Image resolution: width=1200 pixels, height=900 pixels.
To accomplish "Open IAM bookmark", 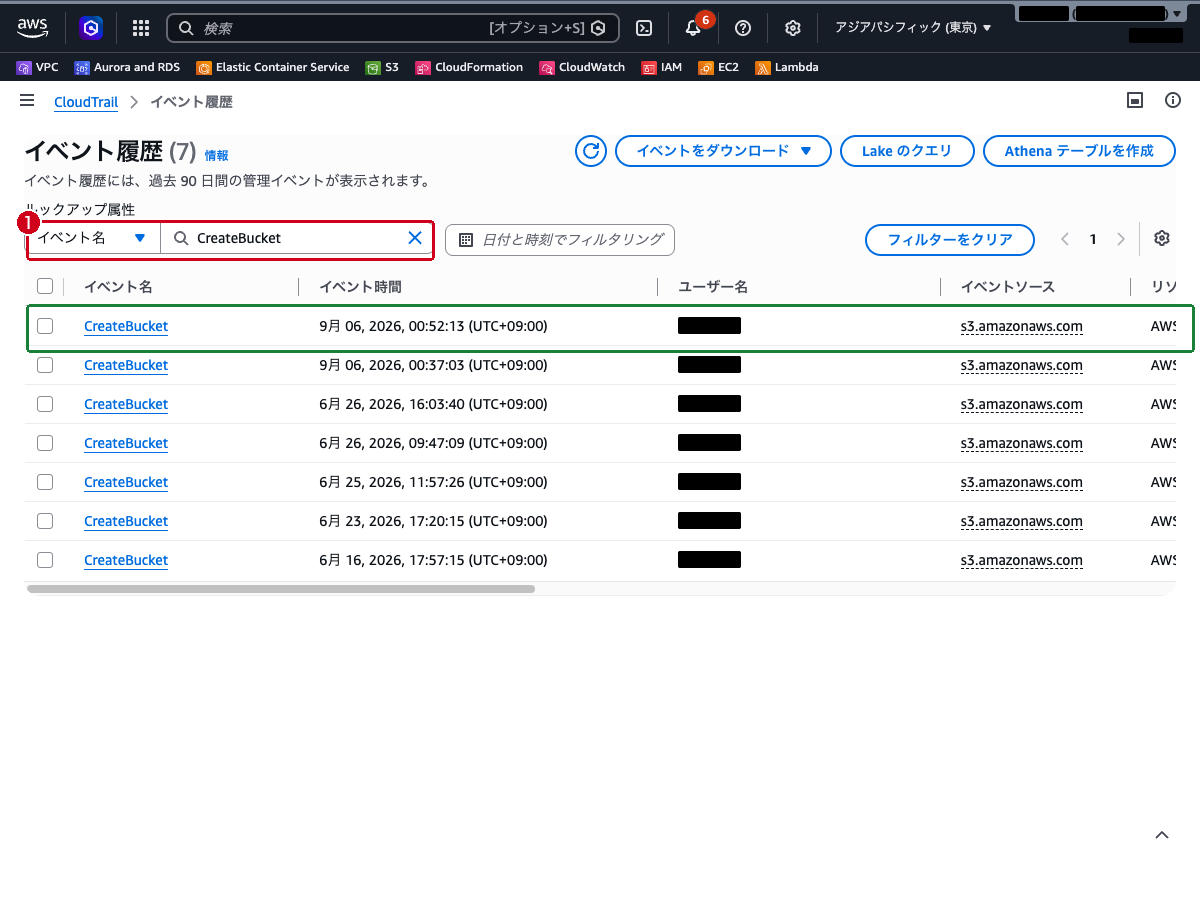I will click(x=662, y=67).
